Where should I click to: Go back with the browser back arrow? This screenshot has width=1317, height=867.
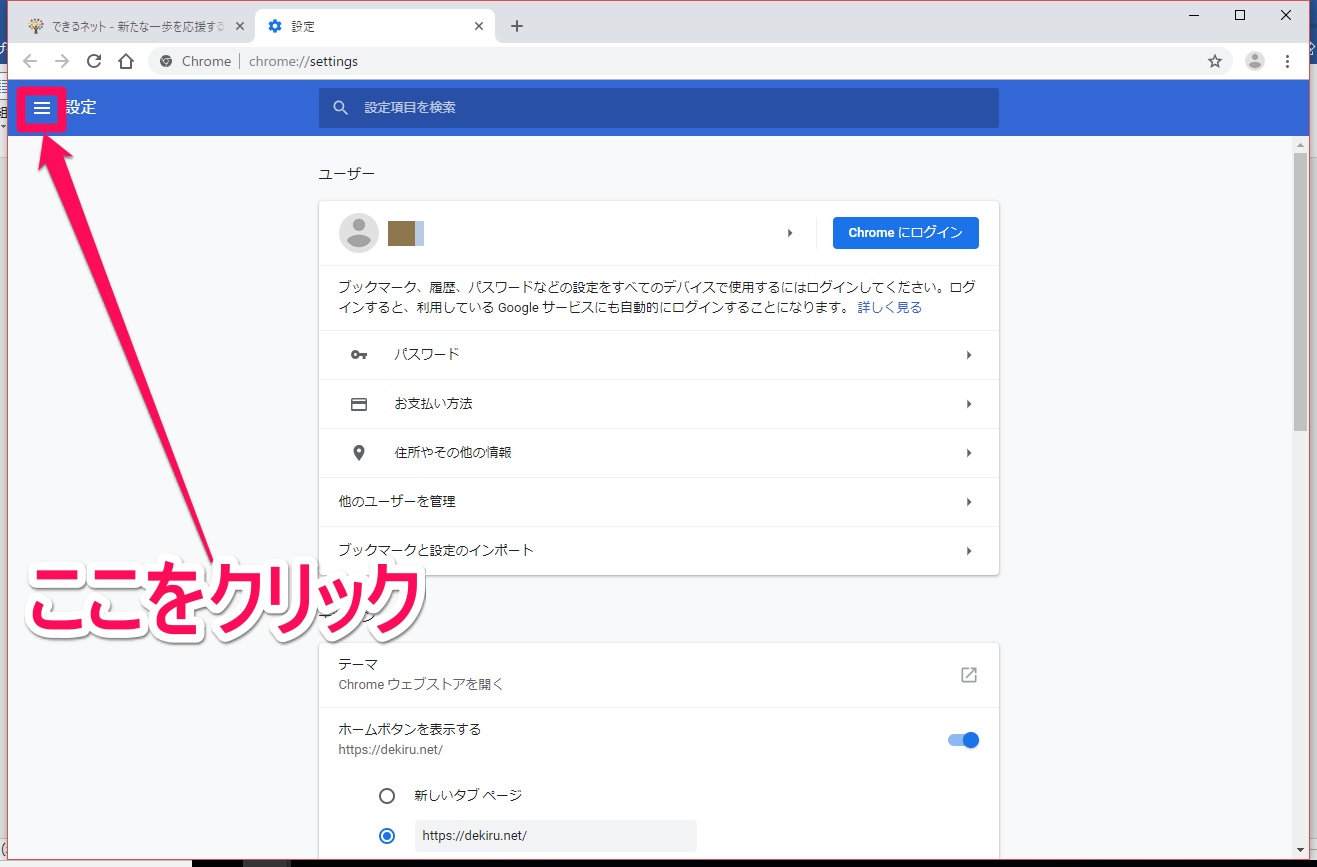point(30,61)
